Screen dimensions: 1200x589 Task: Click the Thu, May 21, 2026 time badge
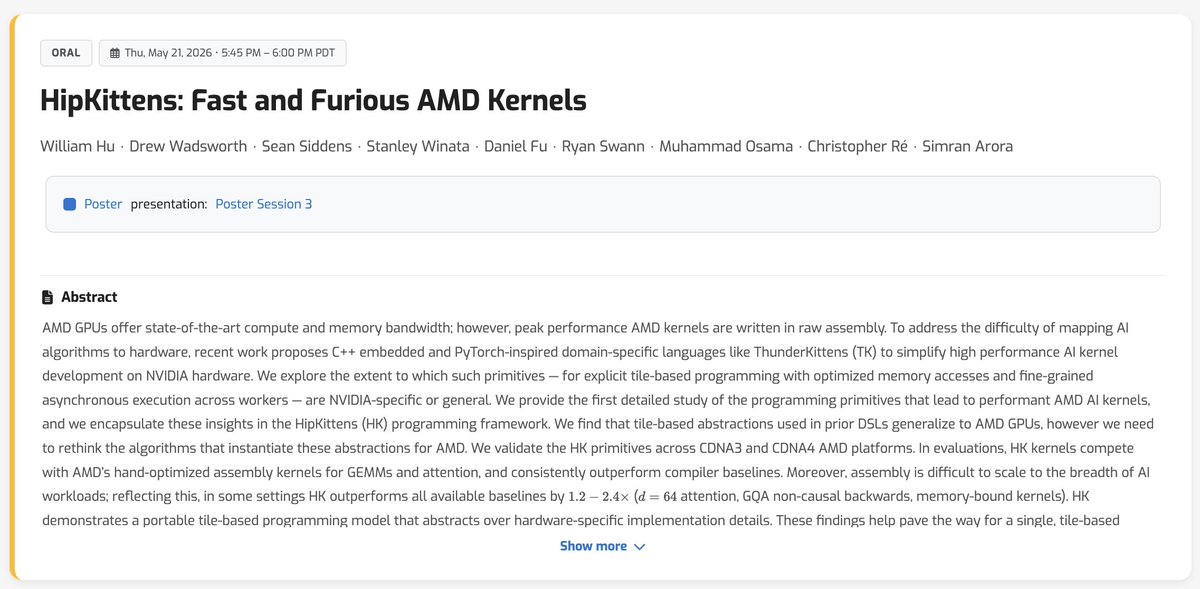point(222,52)
